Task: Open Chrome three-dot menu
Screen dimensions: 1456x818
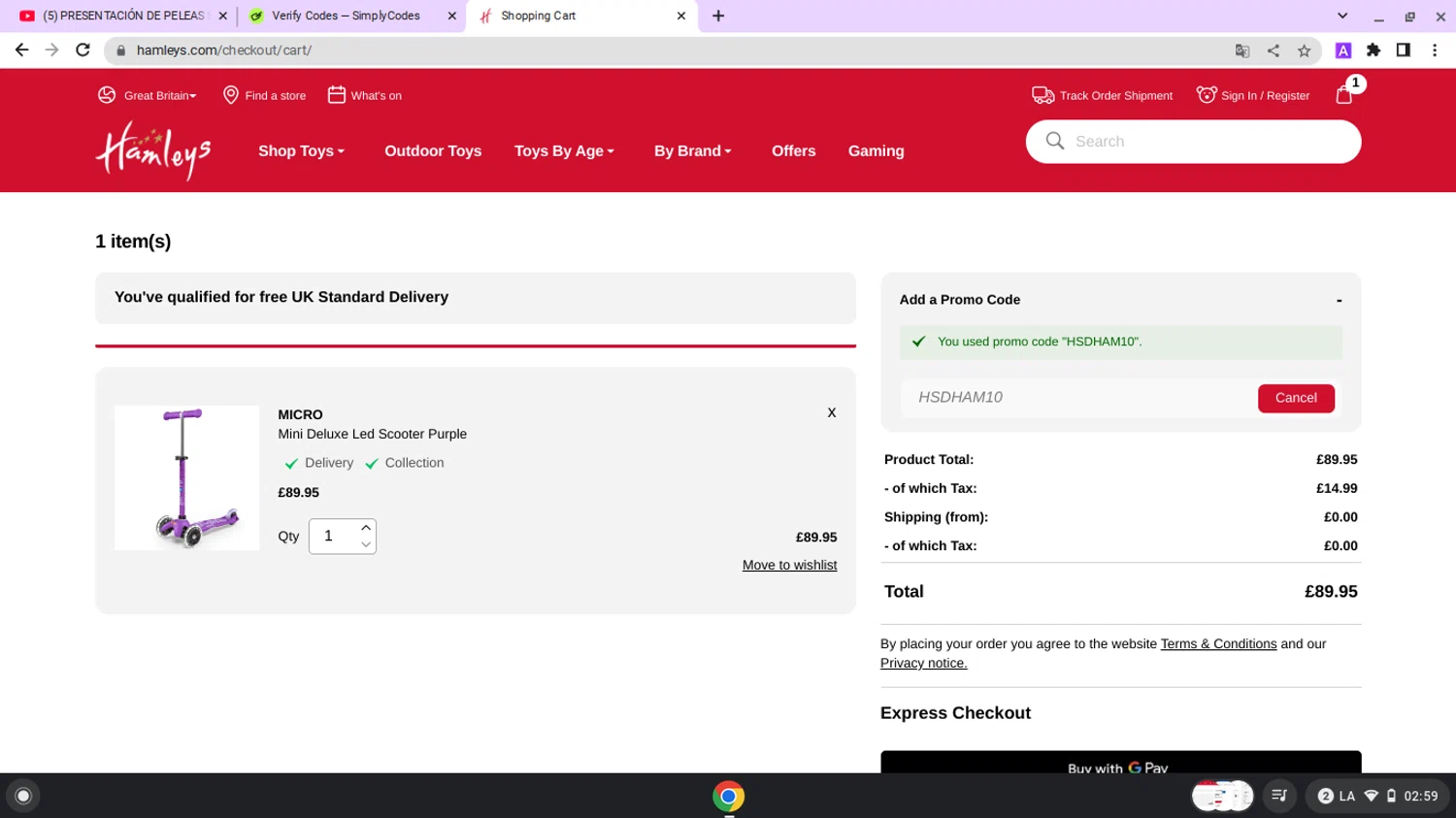Action: (x=1435, y=50)
